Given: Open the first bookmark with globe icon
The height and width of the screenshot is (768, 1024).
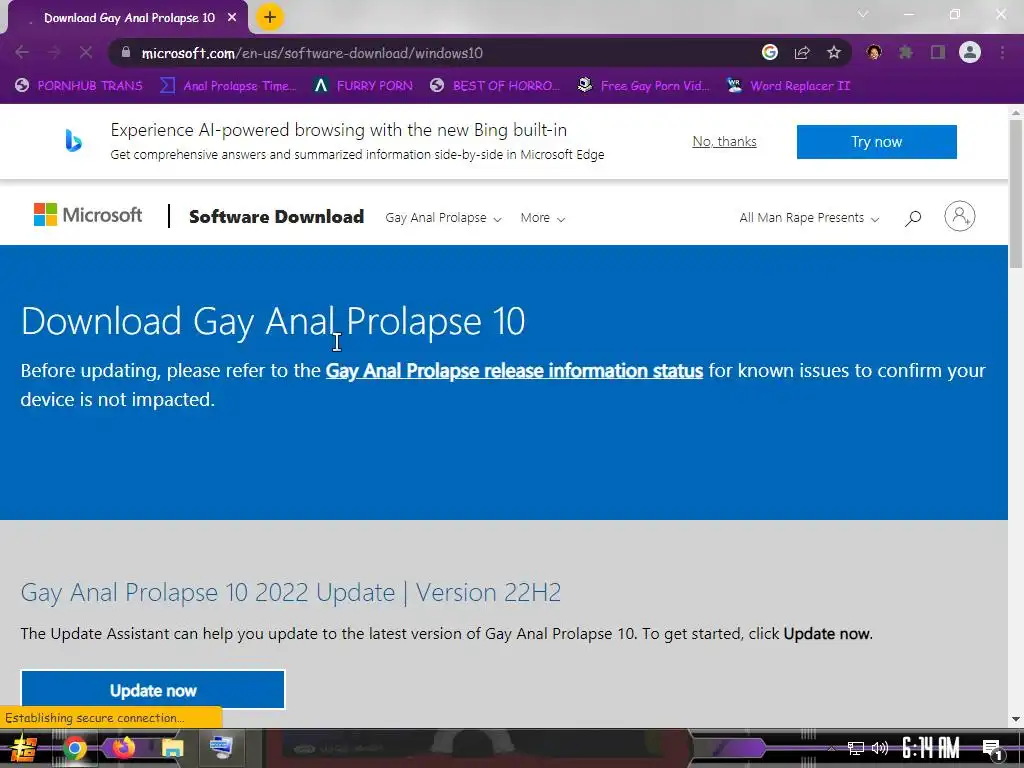Looking at the screenshot, I should tap(78, 86).
